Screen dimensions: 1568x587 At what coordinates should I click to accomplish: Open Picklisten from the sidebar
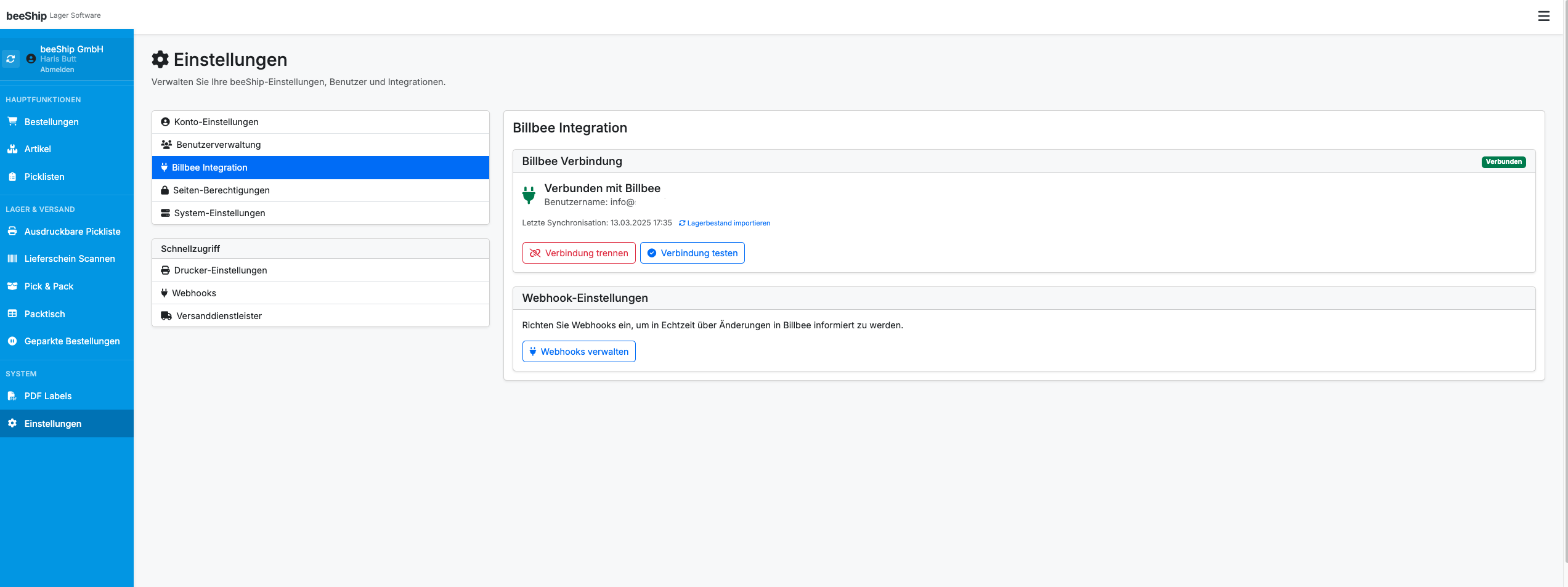pyautogui.click(x=67, y=177)
